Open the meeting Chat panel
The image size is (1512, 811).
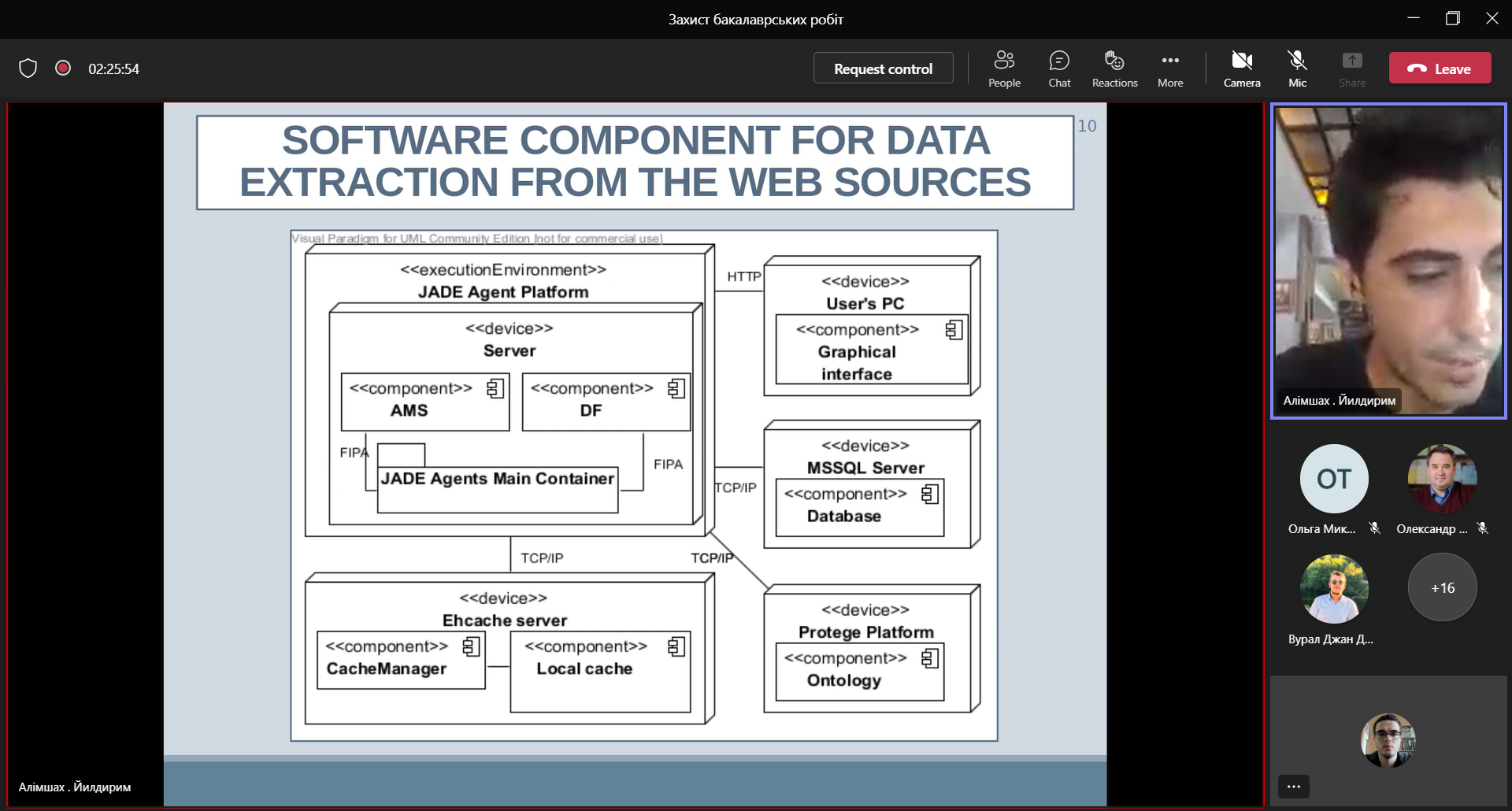tap(1059, 69)
